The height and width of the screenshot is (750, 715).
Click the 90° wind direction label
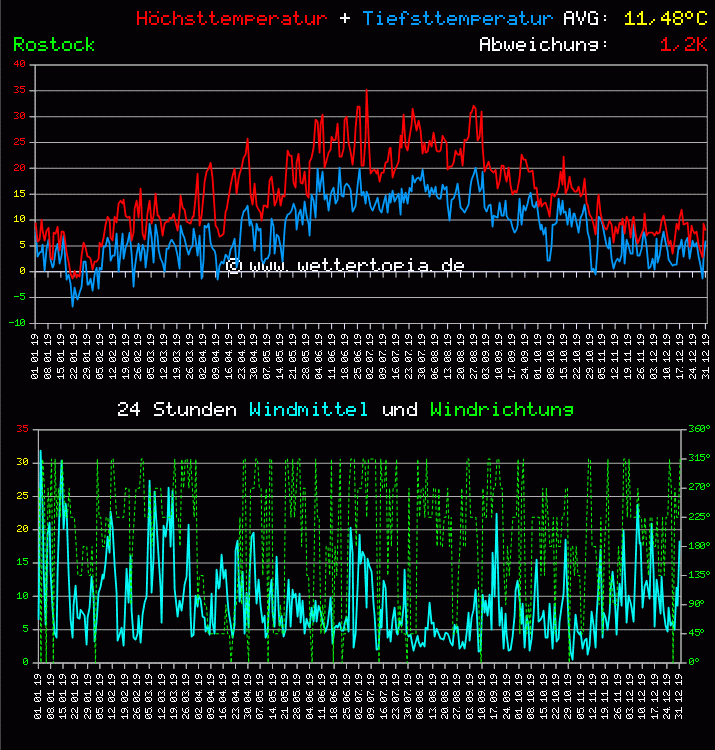coord(696,604)
